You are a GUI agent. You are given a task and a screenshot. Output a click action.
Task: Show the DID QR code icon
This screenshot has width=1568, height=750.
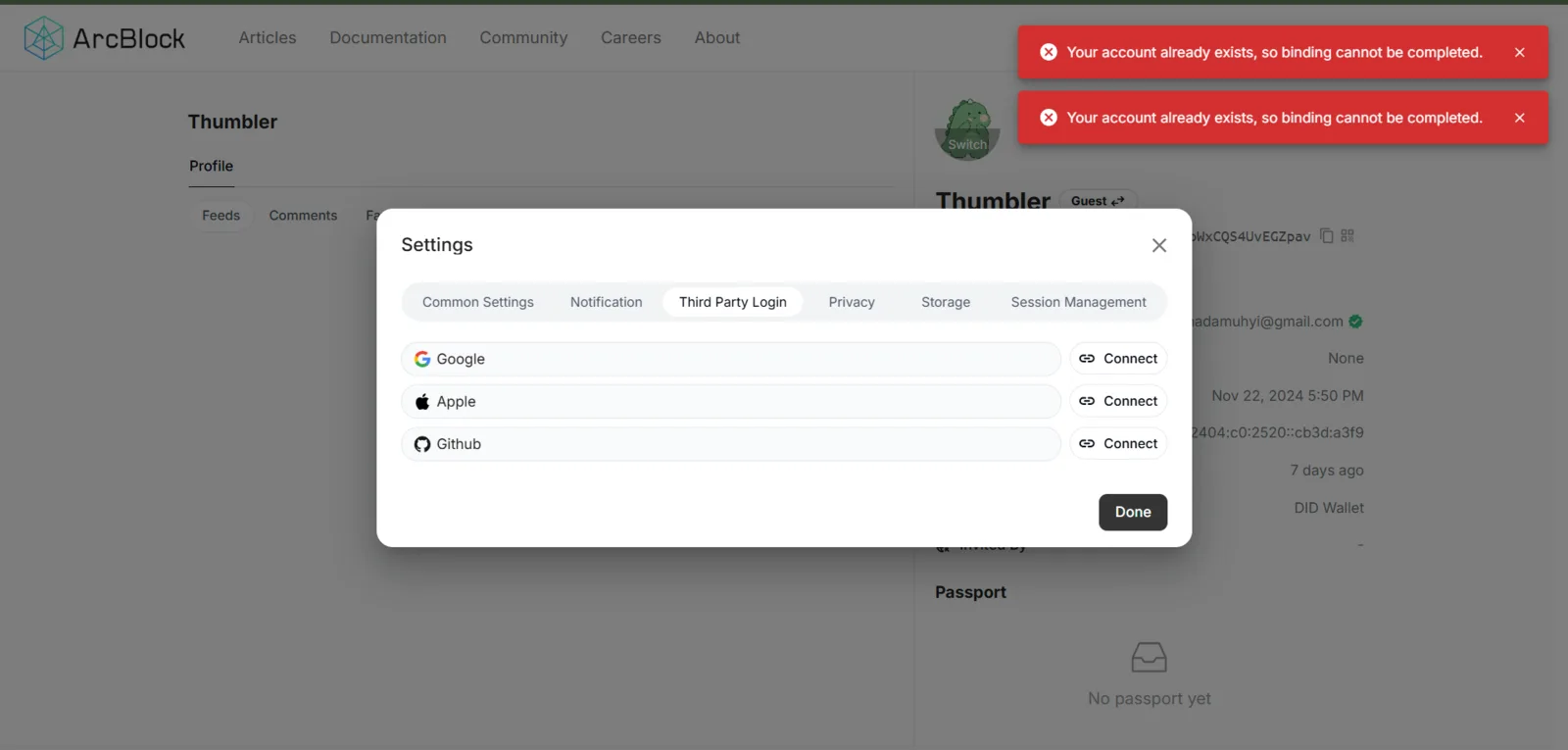pos(1347,235)
